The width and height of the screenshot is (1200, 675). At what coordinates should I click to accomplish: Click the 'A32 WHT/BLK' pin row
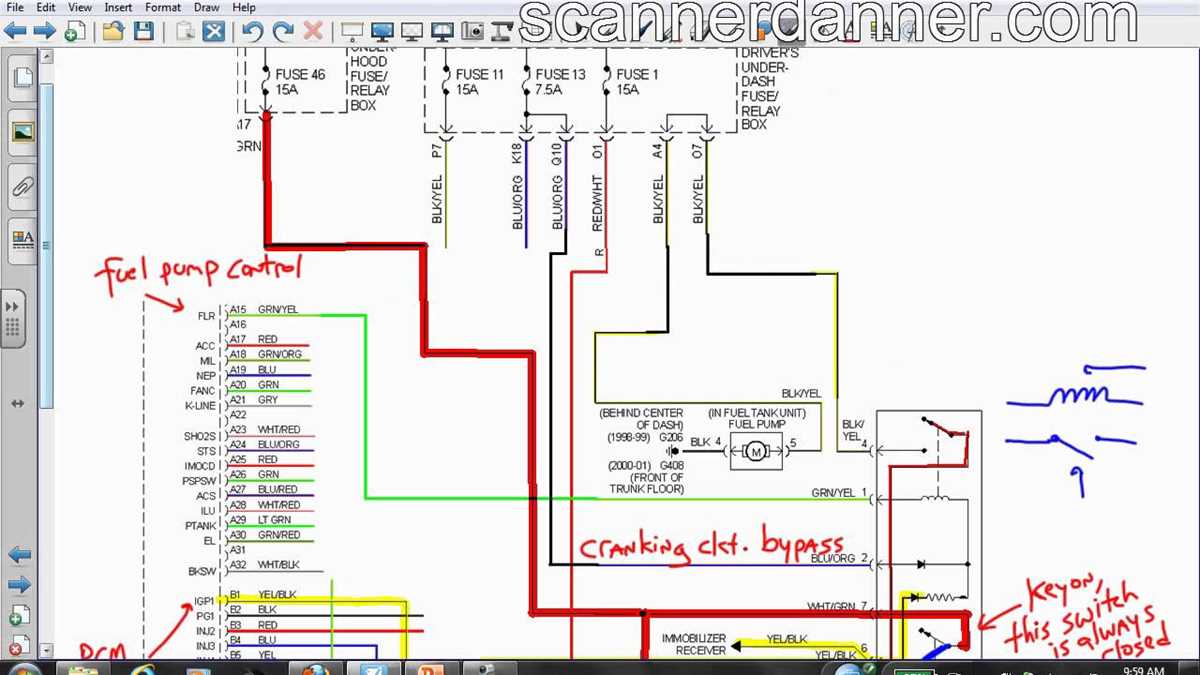(265, 565)
